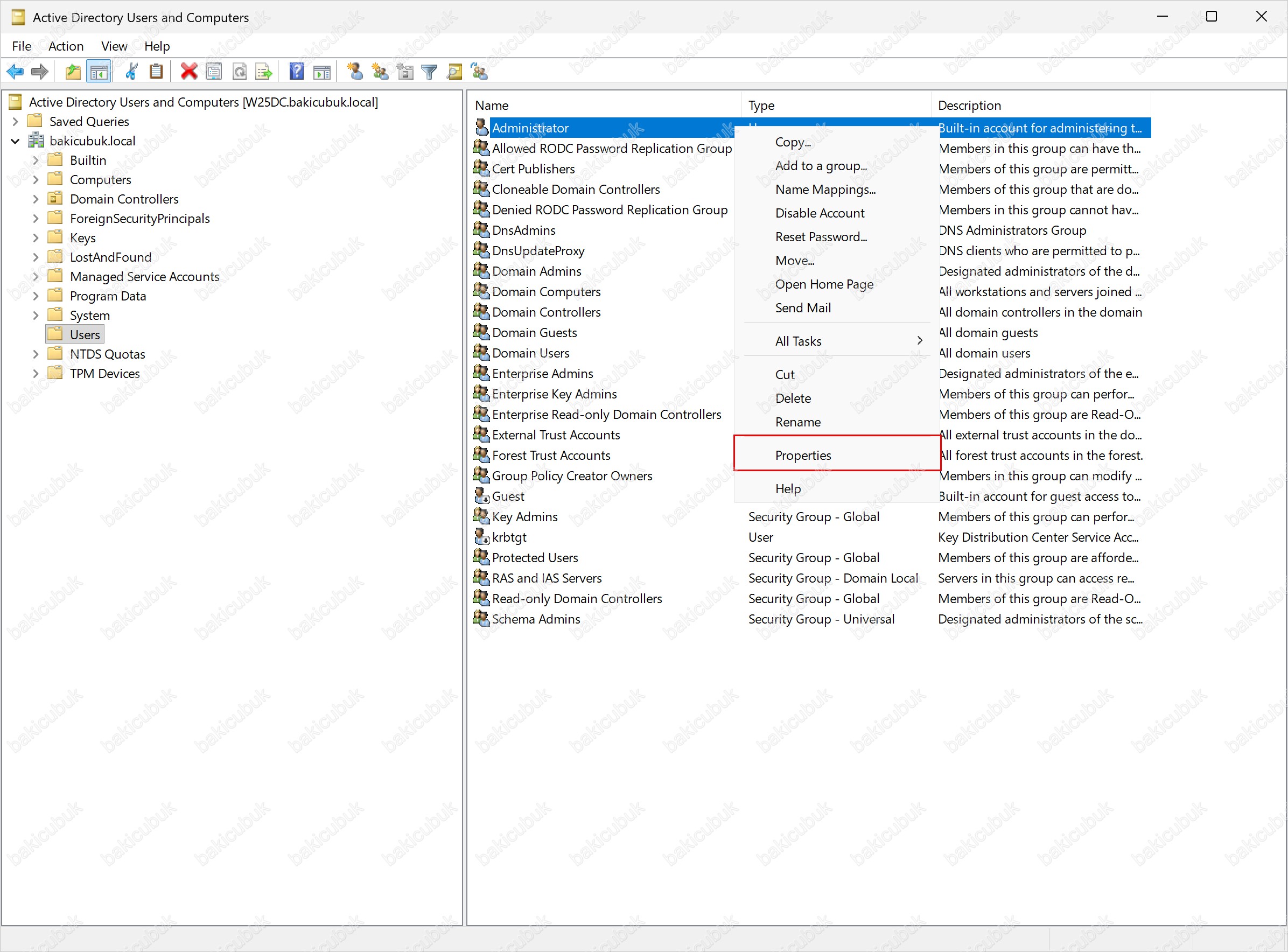
Task: Click the gray Forward arrow in toolbar
Action: 40,72
